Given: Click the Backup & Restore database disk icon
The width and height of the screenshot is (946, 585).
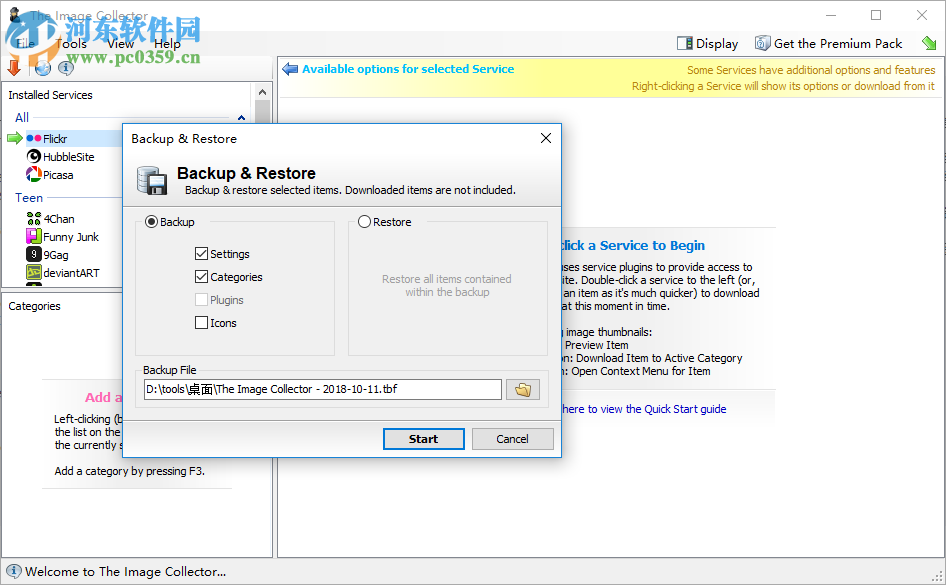Looking at the screenshot, I should (152, 180).
